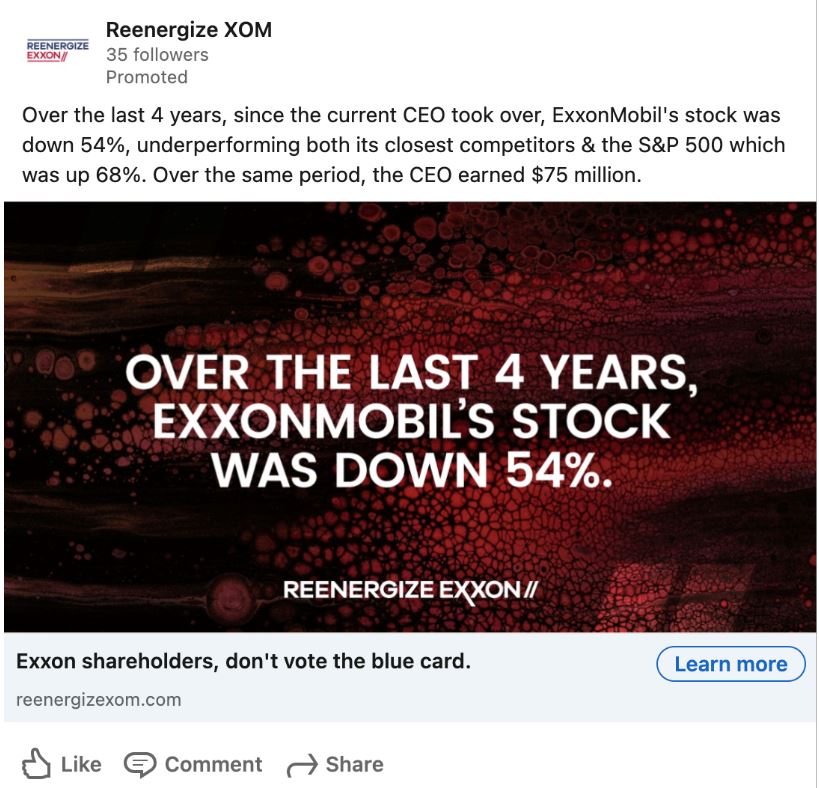This screenshot has width=819, height=788.
Task: Click the Share arrow icon
Action: click(301, 765)
